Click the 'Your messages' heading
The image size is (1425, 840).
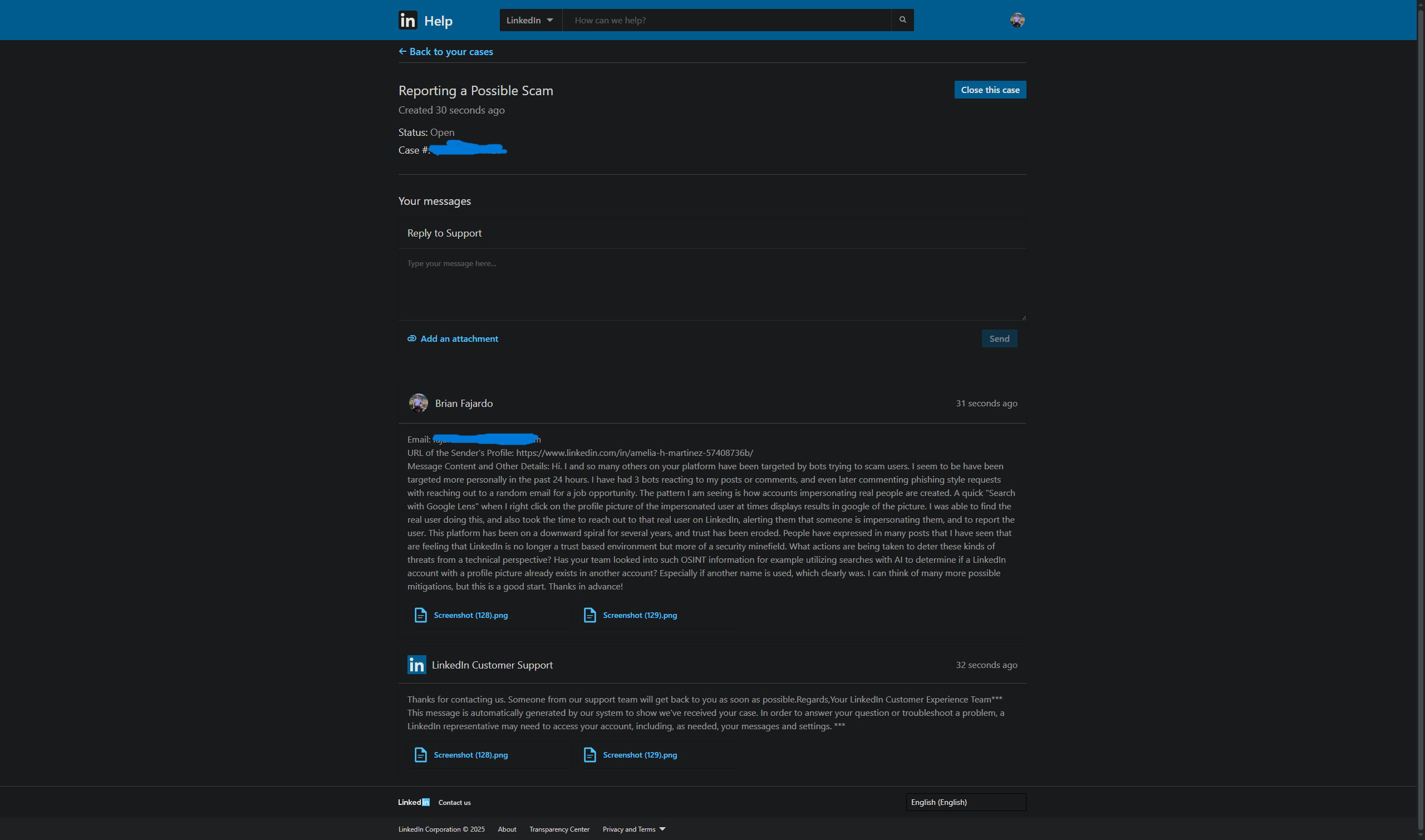click(435, 201)
